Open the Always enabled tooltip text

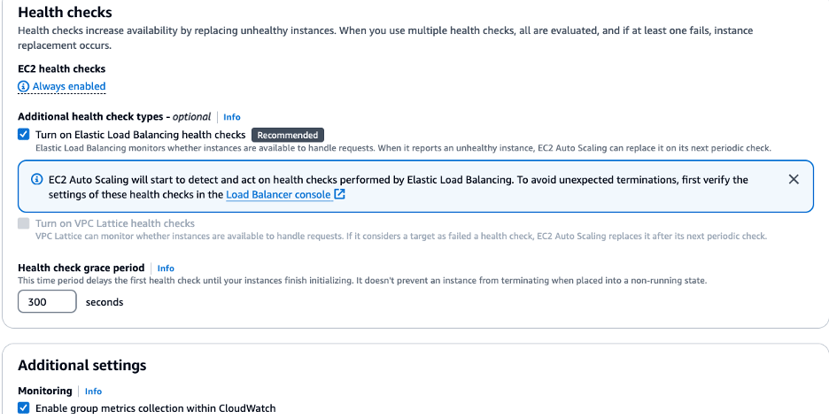click(69, 87)
